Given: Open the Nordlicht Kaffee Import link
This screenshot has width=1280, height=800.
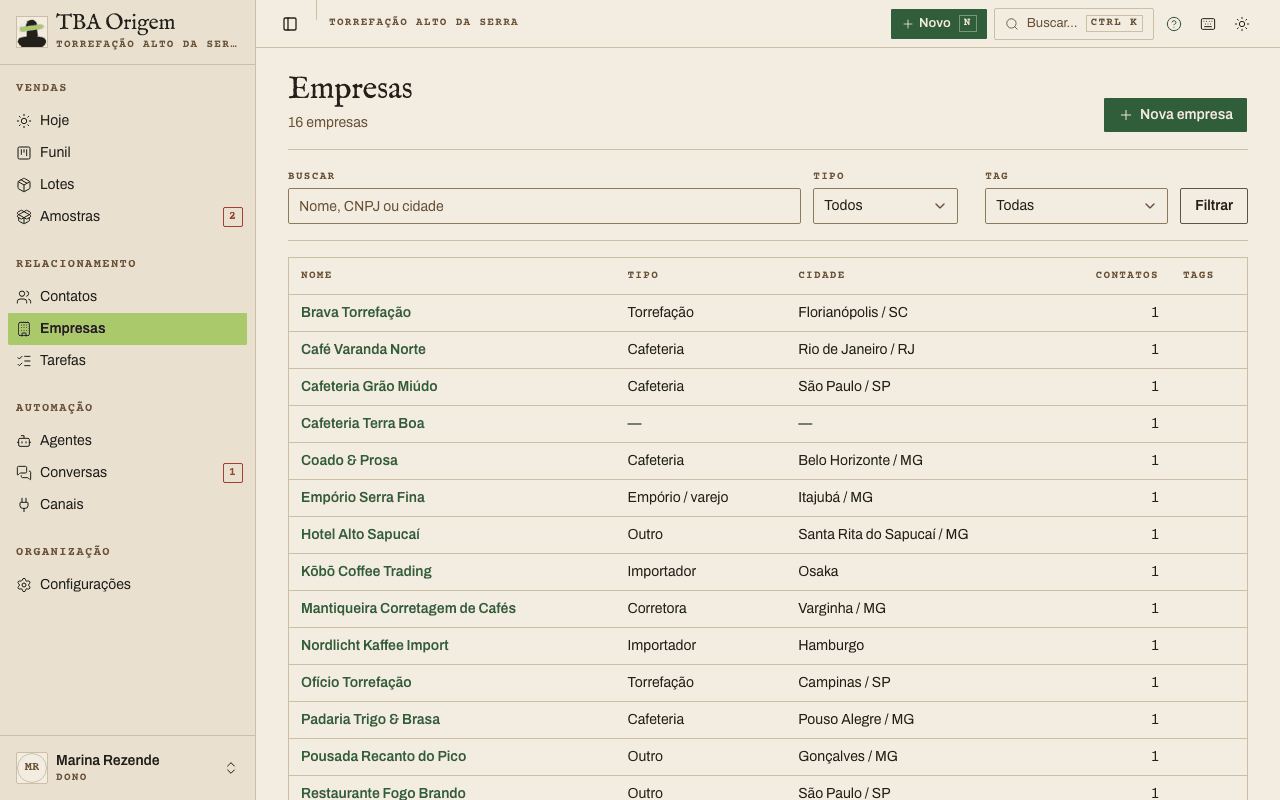Looking at the screenshot, I should tap(375, 645).
